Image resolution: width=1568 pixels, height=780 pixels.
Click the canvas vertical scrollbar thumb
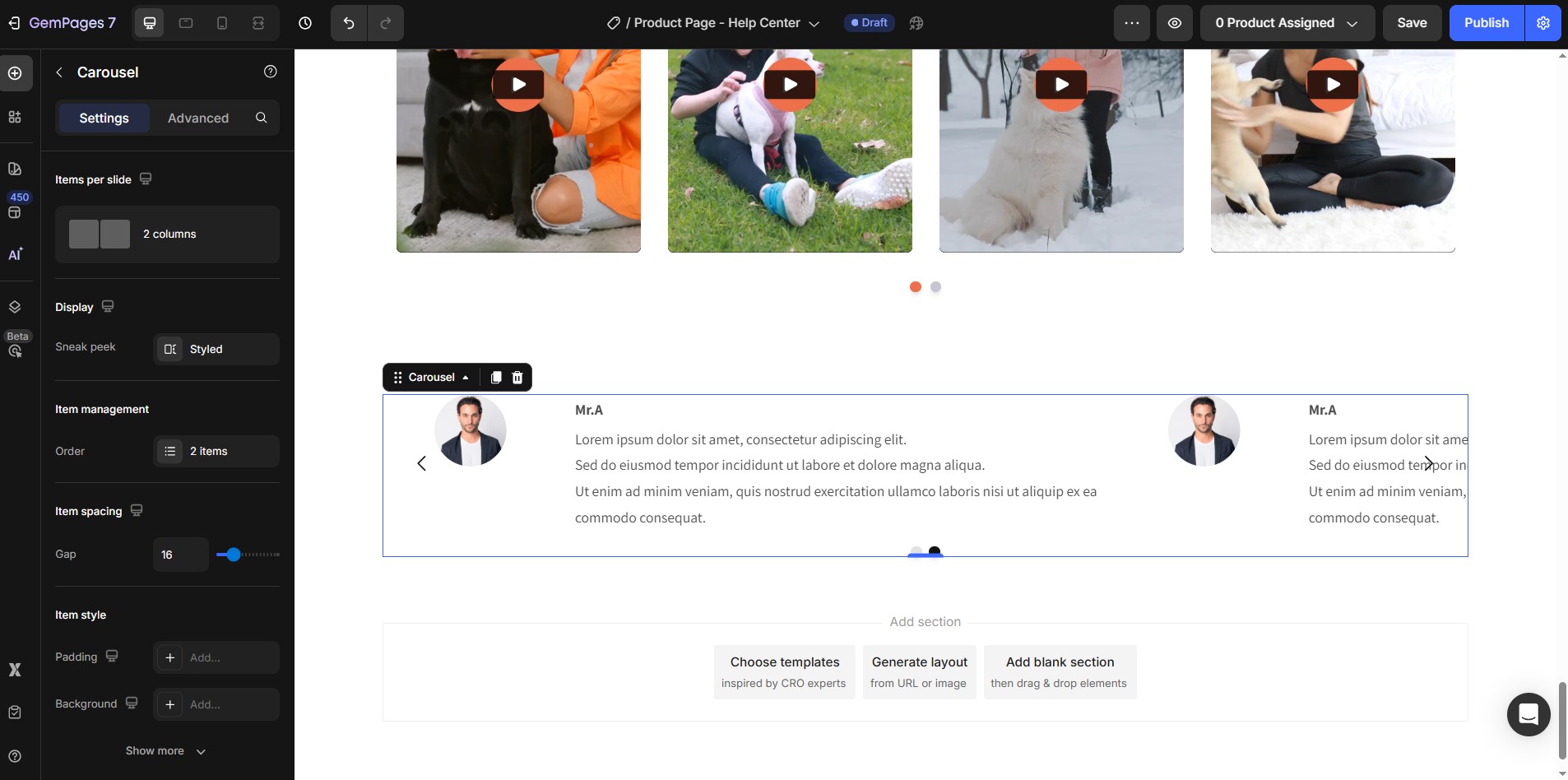click(1562, 720)
